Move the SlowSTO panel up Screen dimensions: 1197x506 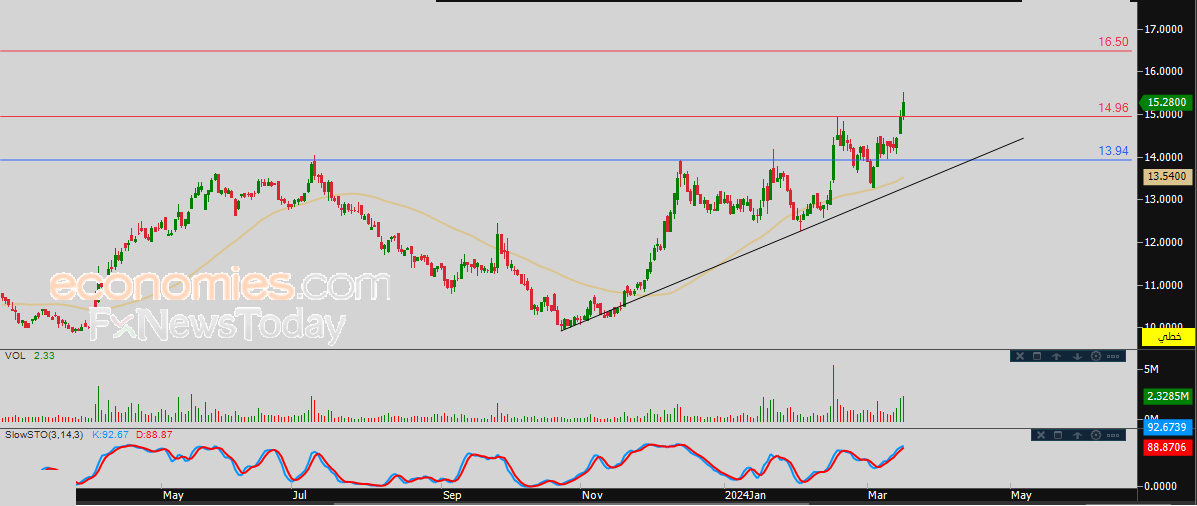(1077, 435)
